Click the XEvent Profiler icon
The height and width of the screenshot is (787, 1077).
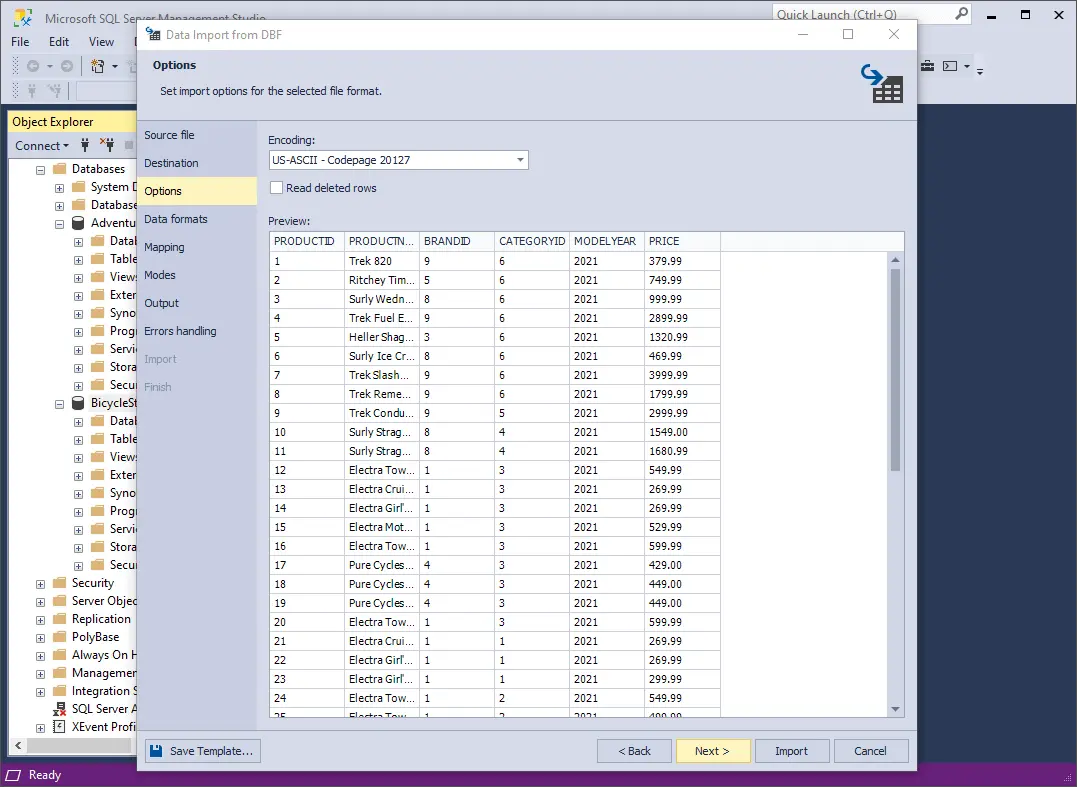pyautogui.click(x=60, y=727)
